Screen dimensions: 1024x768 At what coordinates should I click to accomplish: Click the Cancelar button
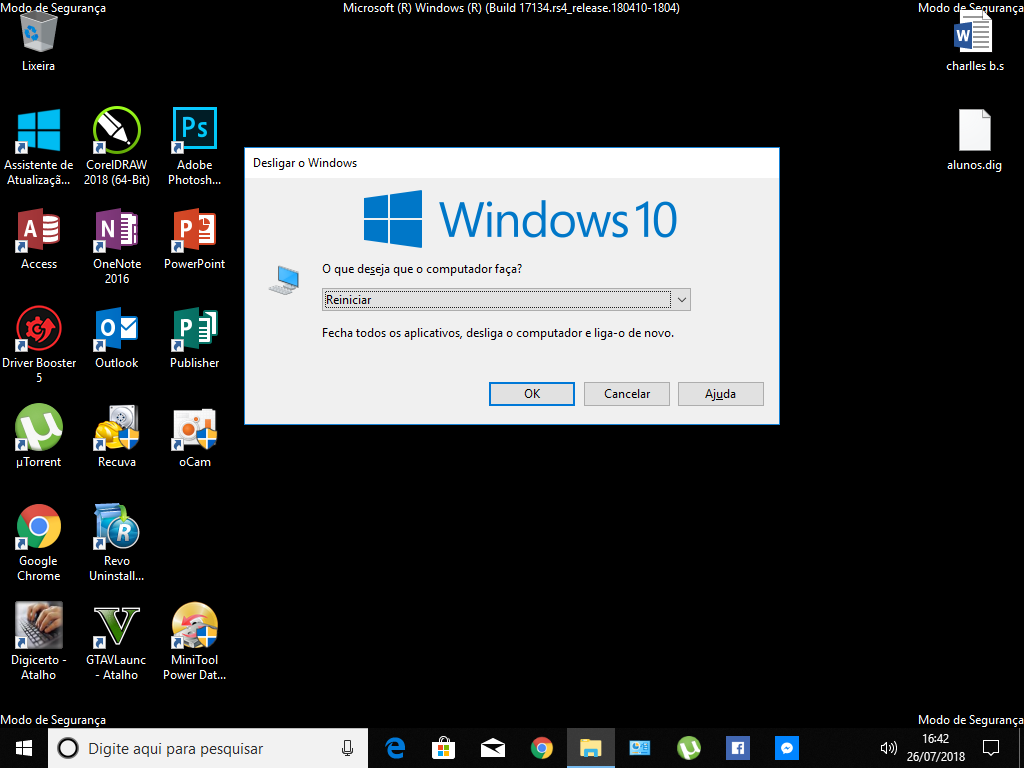(627, 394)
